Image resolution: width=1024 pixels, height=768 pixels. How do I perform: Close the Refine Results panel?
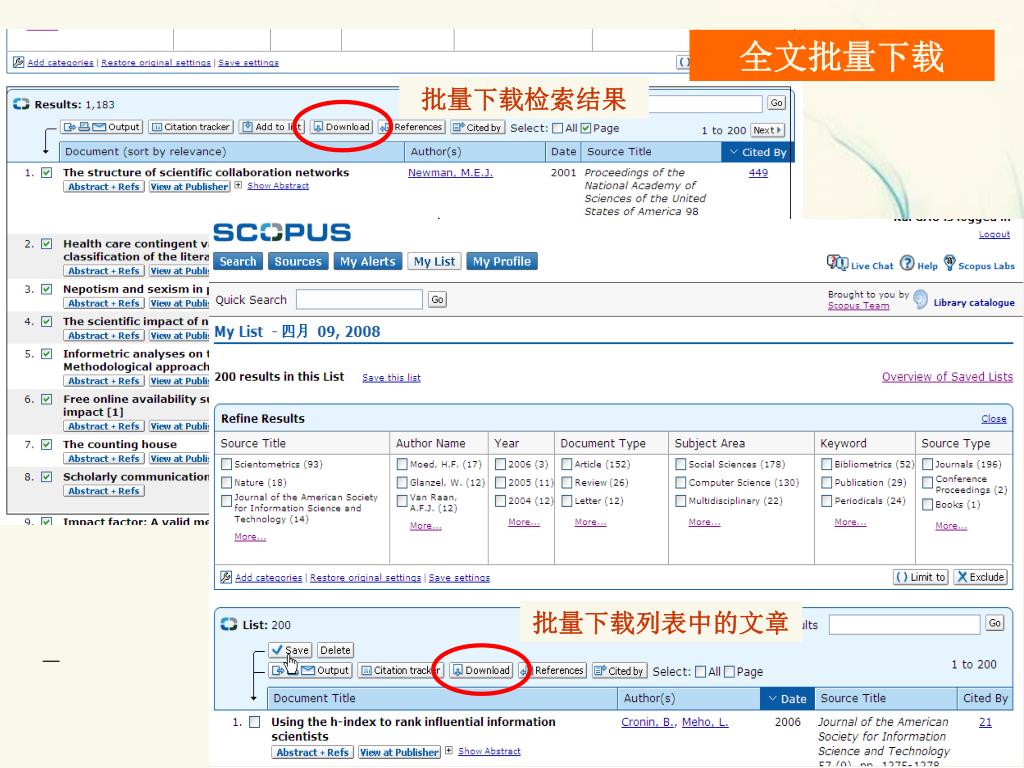[x=993, y=419]
